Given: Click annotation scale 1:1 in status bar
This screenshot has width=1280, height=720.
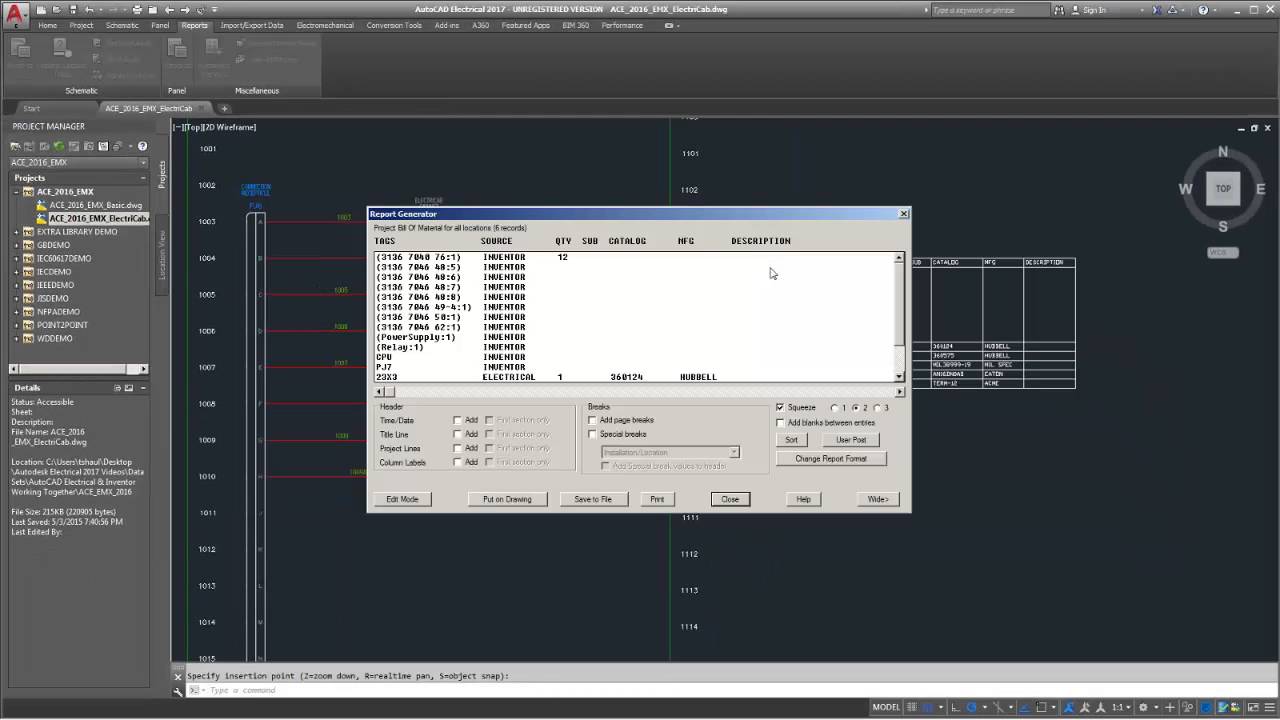Looking at the screenshot, I should coord(1121,707).
